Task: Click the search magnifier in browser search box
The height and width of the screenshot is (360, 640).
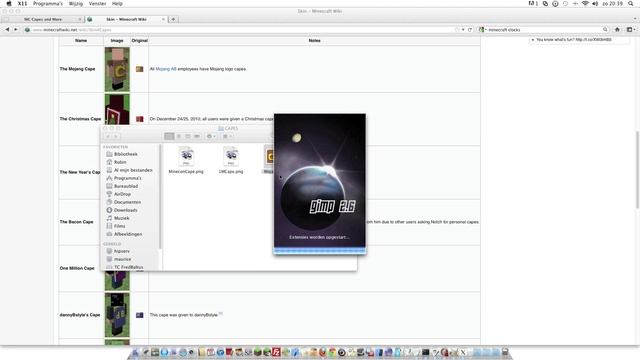Action: click(605, 29)
